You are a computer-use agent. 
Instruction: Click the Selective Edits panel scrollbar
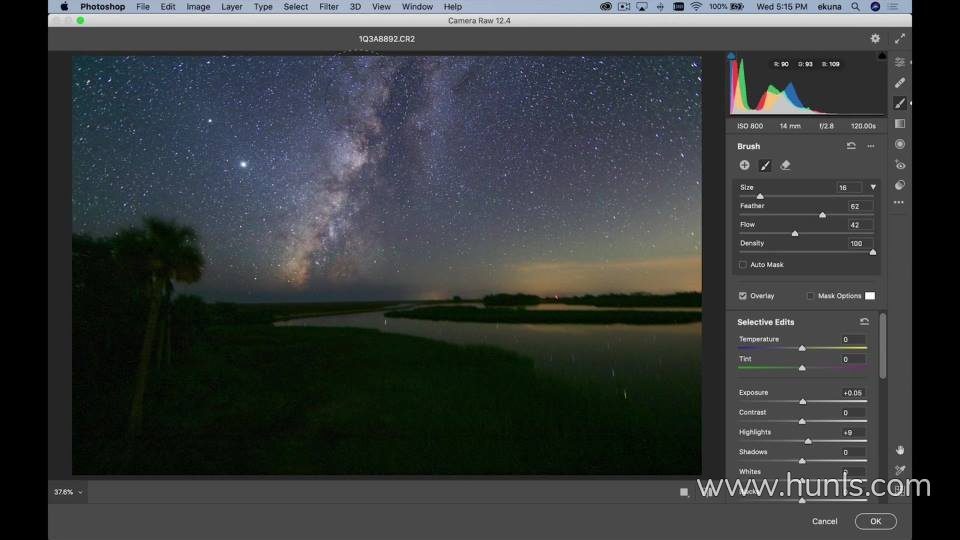click(x=882, y=347)
